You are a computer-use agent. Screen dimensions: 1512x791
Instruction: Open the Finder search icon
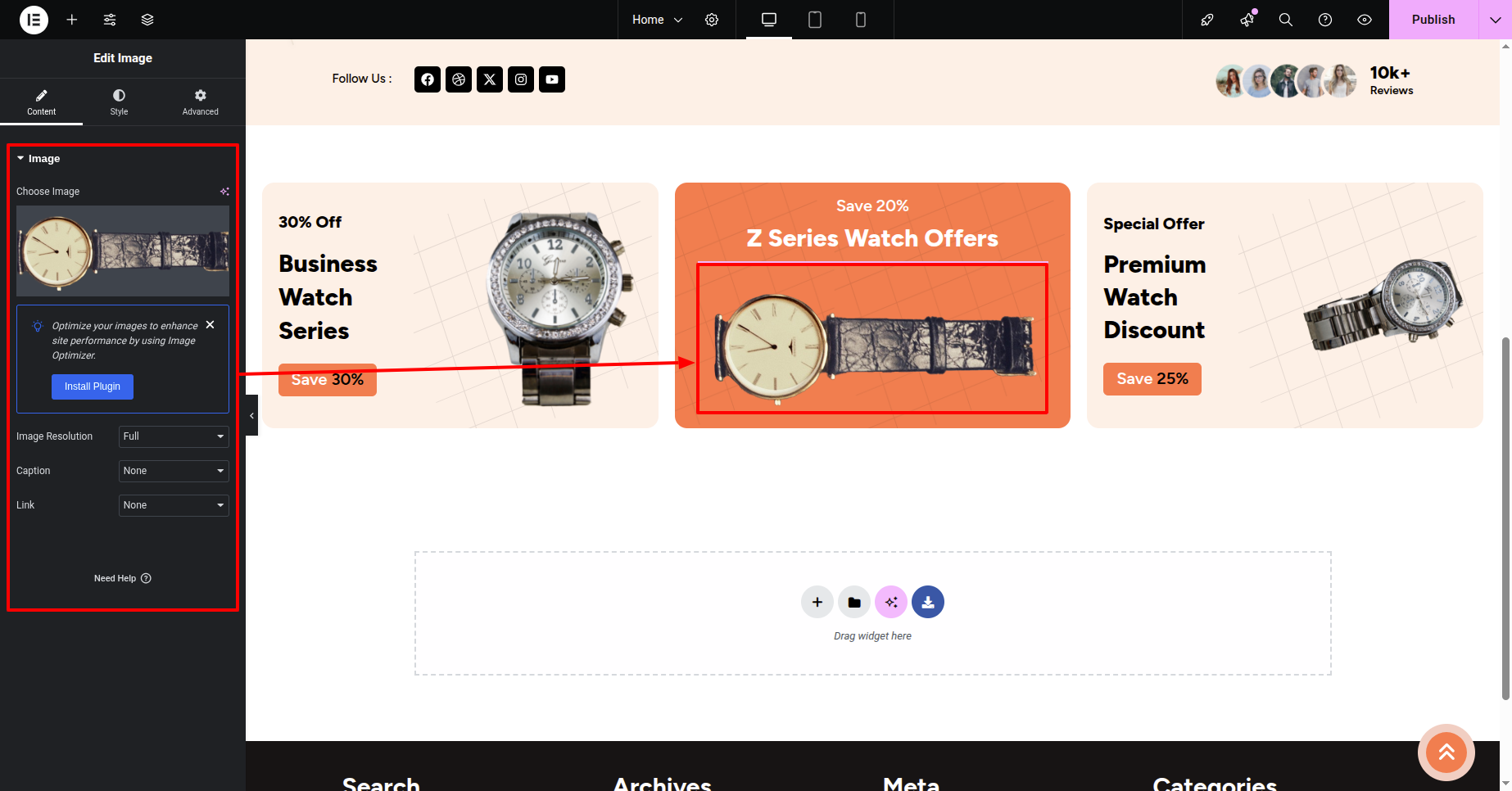coord(1286,20)
